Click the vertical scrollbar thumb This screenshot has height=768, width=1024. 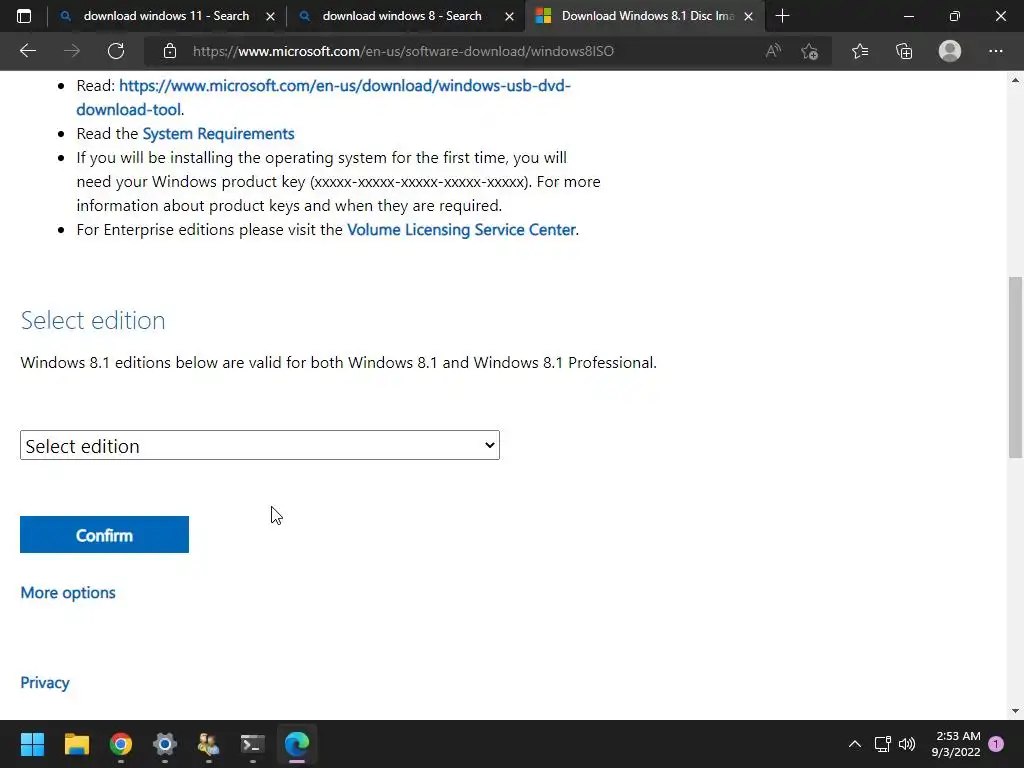[1015, 367]
